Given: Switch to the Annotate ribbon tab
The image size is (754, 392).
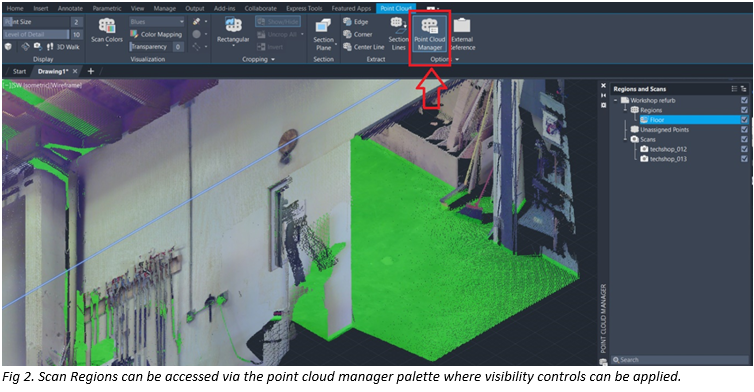Looking at the screenshot, I should pos(70,8).
